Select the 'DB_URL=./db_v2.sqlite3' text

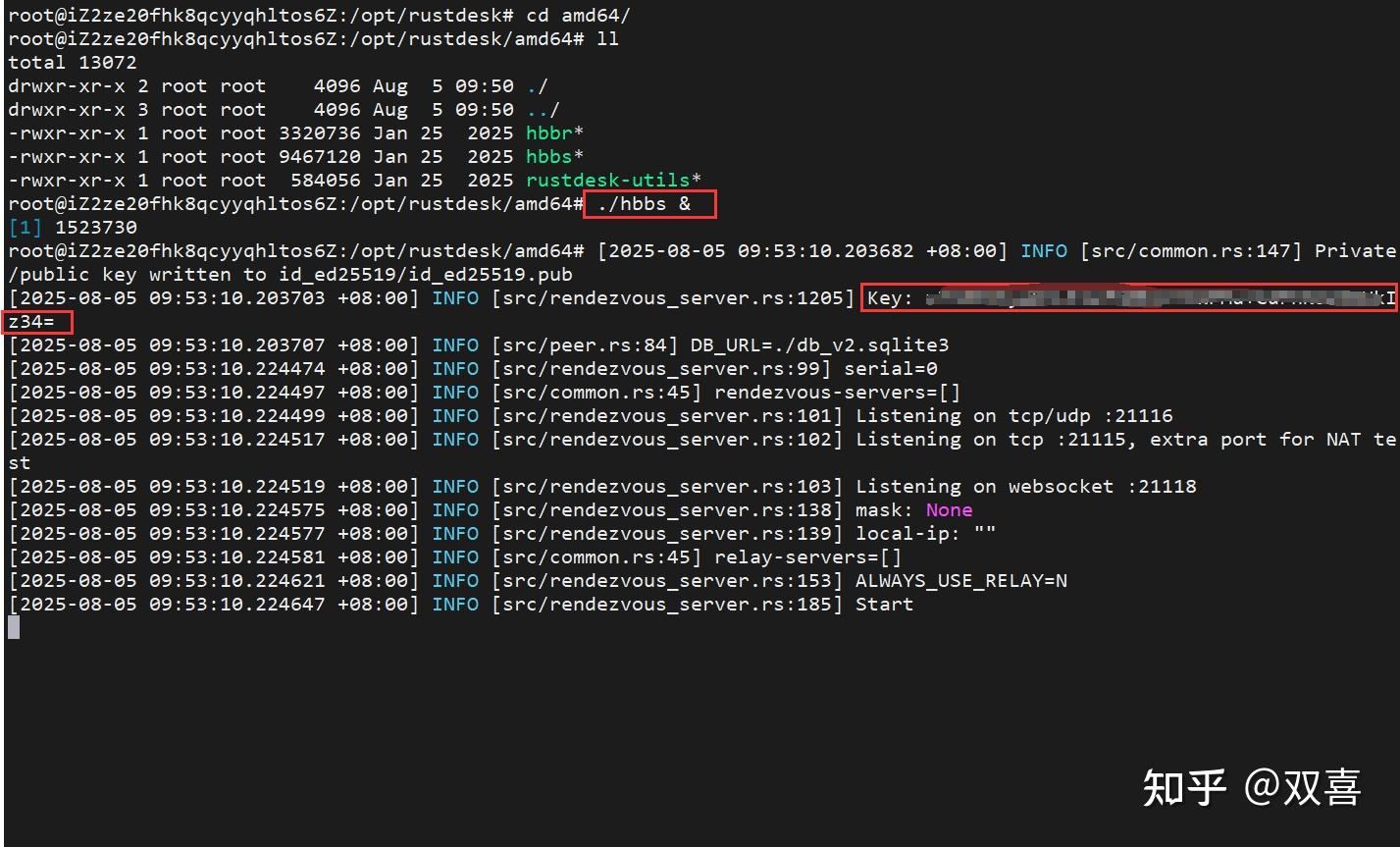tap(820, 345)
